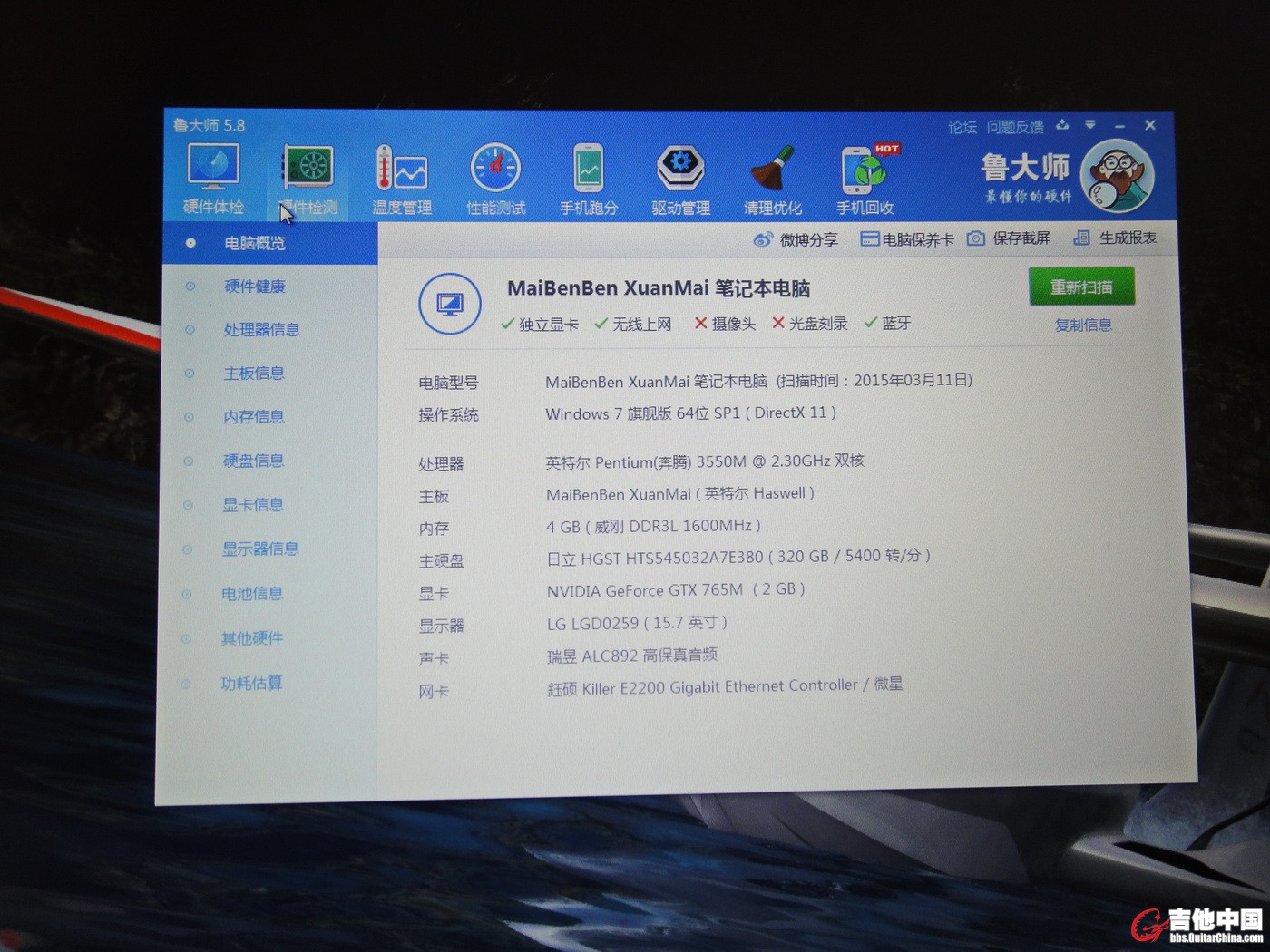Click the 无线上网 feature indicator
The image size is (1270, 952).
point(633,324)
